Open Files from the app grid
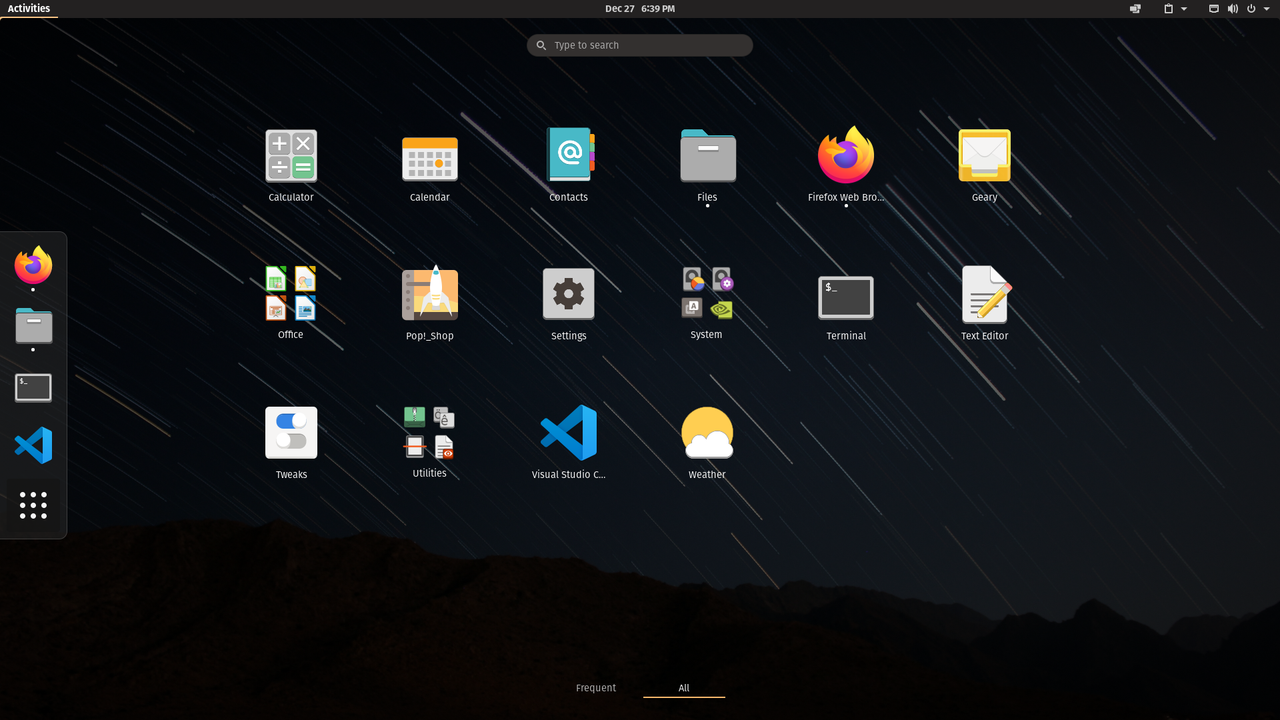The image size is (1280, 720). tap(708, 156)
